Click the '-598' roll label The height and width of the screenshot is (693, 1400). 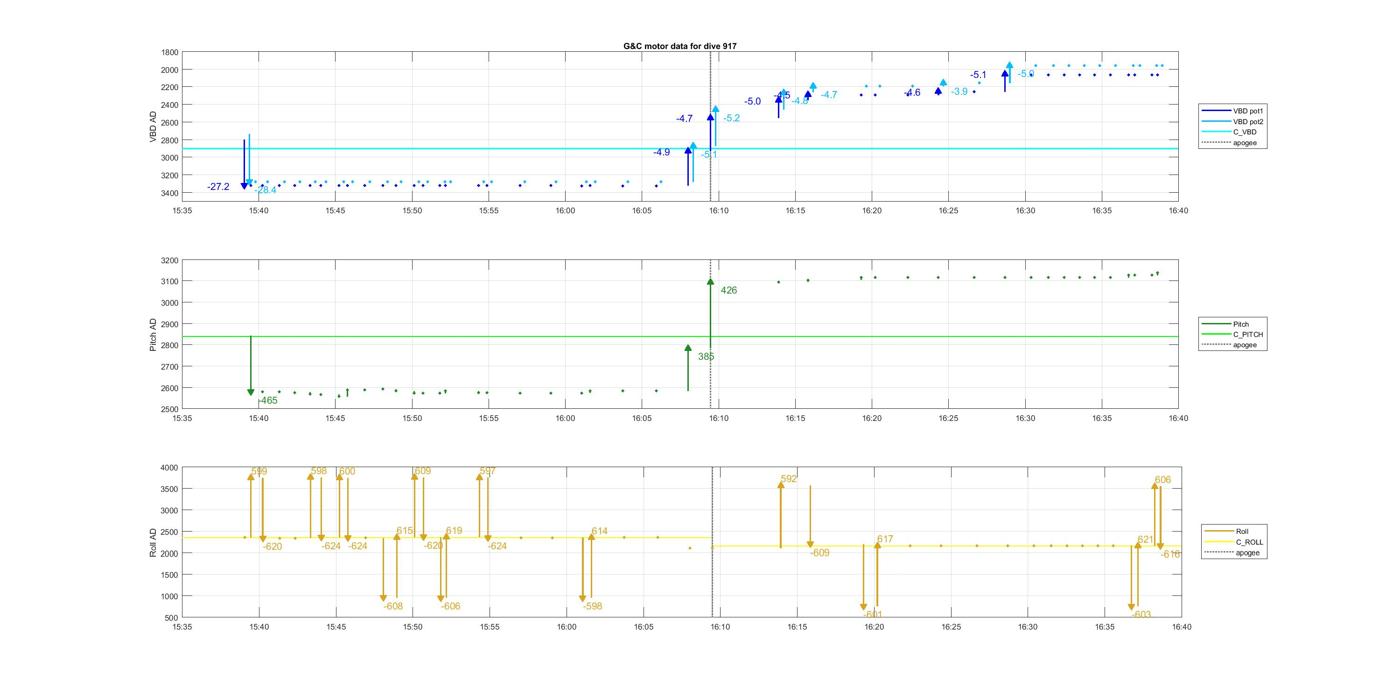pyautogui.click(x=593, y=607)
